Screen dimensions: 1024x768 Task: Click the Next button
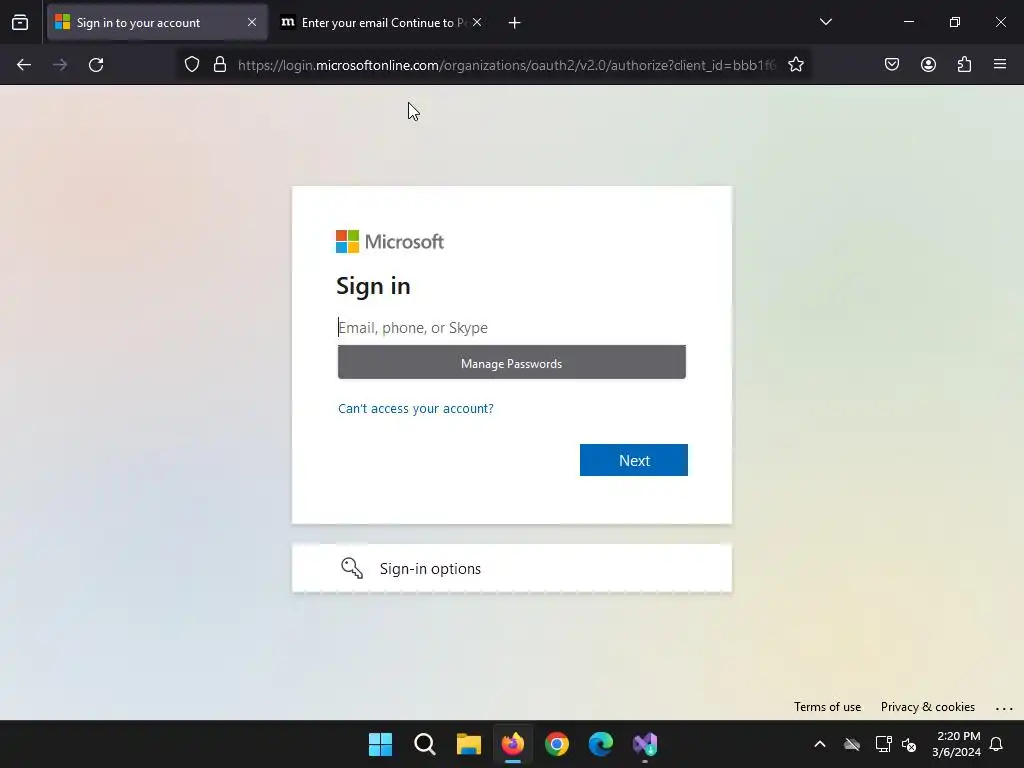pos(633,460)
